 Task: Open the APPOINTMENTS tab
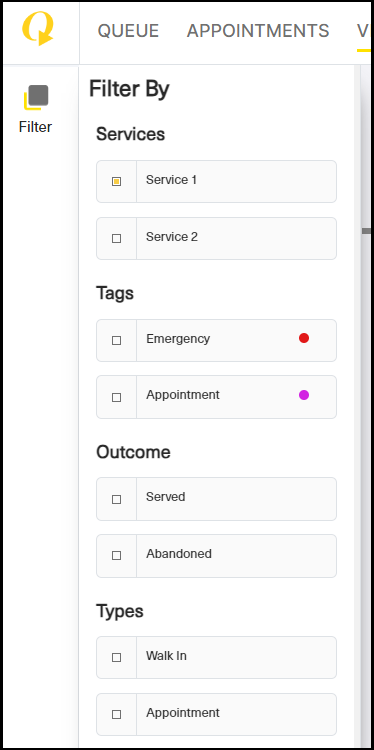click(258, 31)
